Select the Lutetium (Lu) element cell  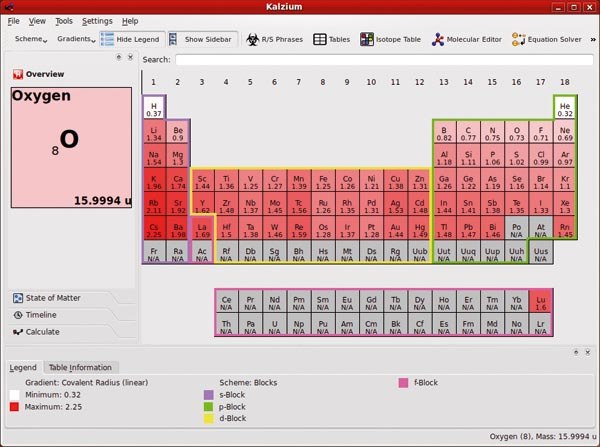(x=540, y=302)
